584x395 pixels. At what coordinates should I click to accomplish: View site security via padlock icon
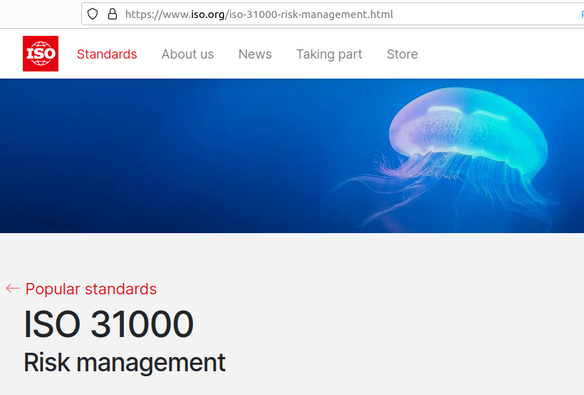[112, 14]
